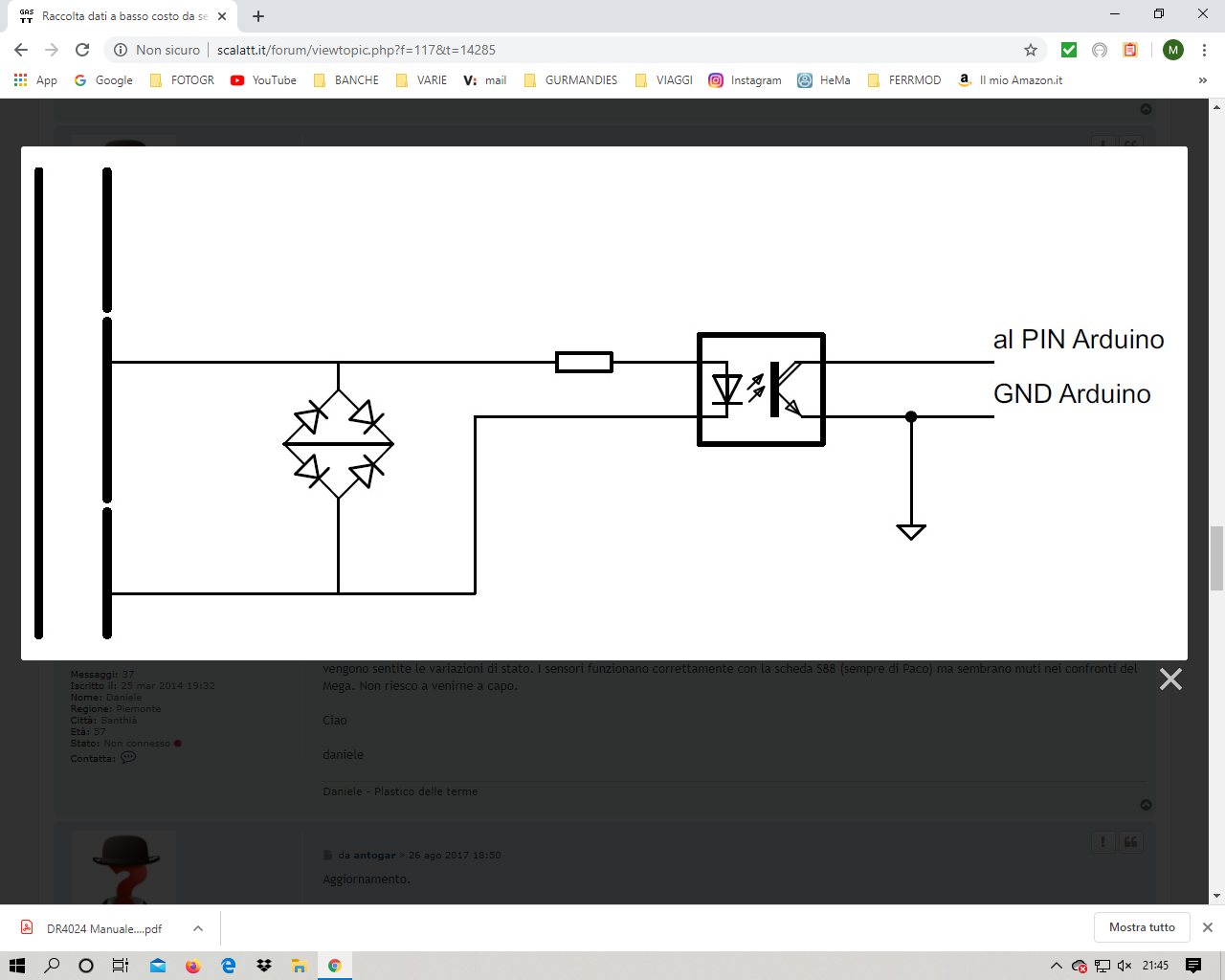Toggle muted volume icon in system tray
1225x980 pixels.
coord(1125,966)
